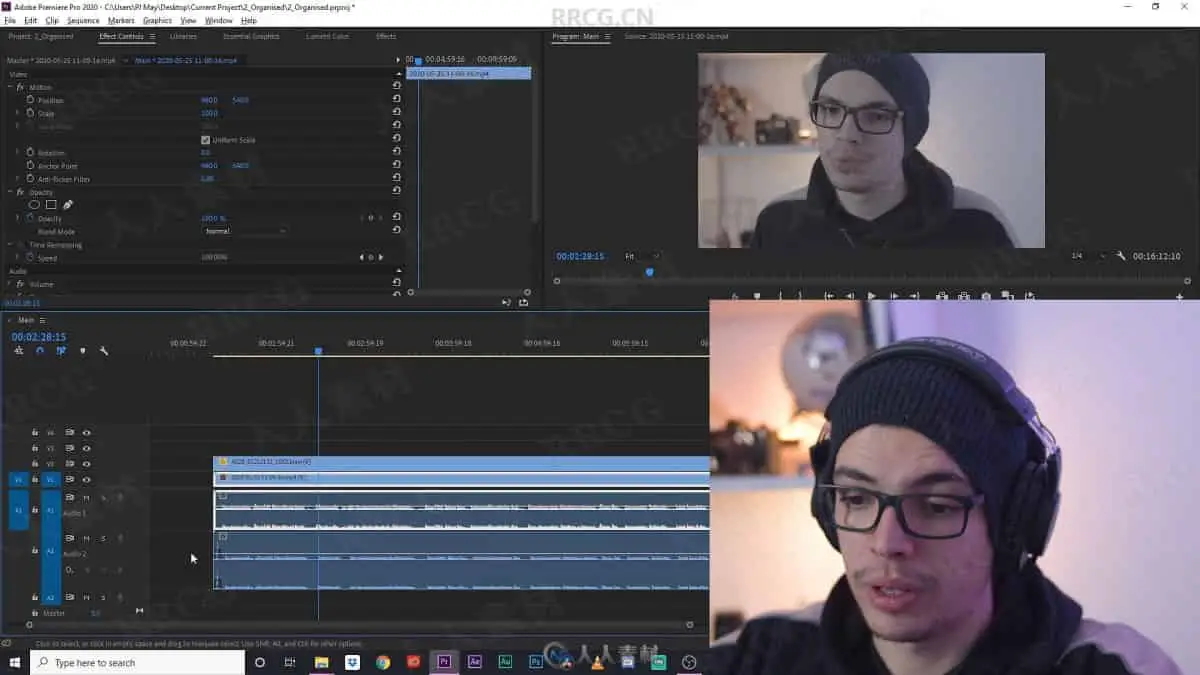
Task: Click Windows Start button
Action: click(14, 662)
